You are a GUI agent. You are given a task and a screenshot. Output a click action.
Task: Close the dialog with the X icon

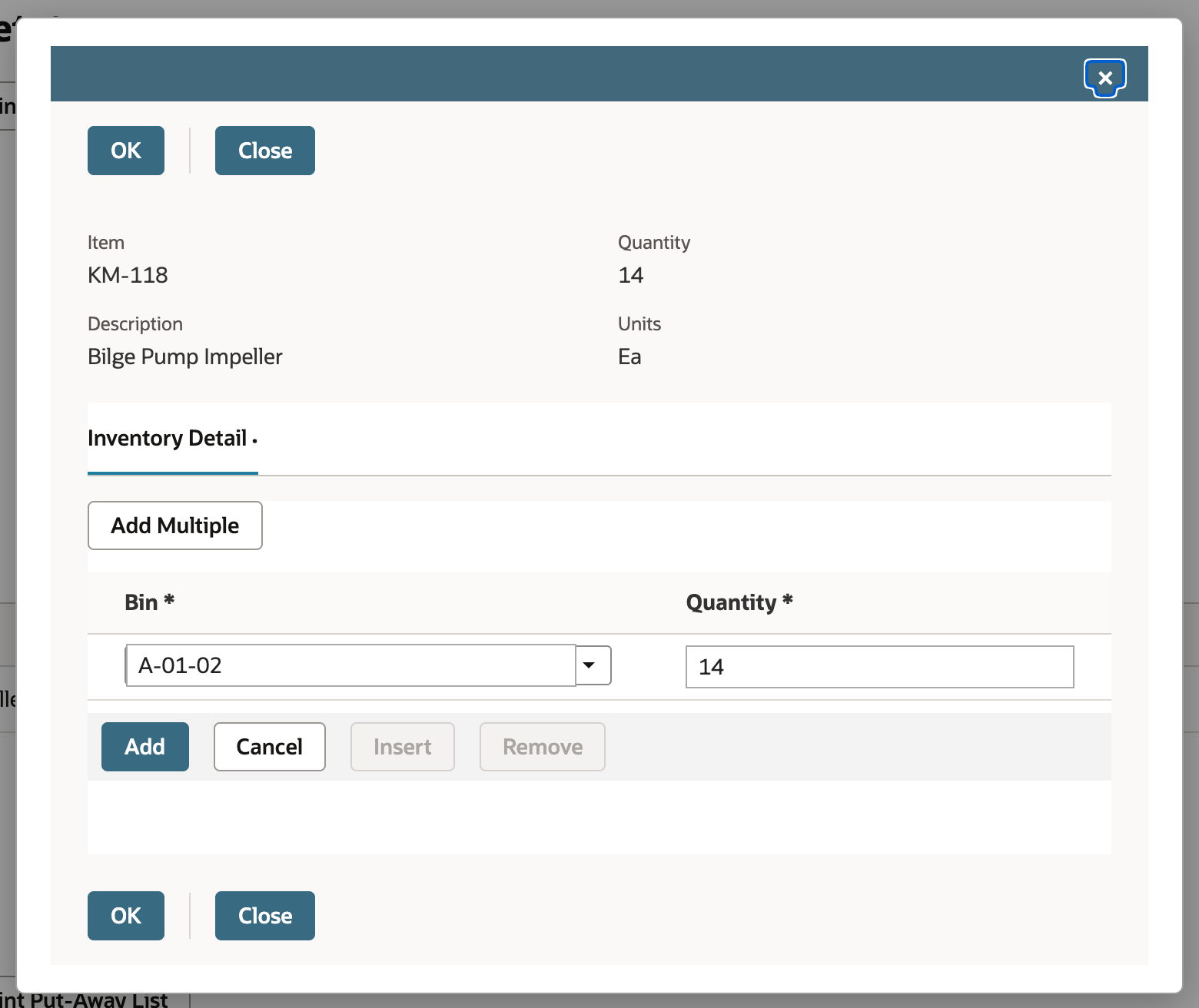click(1104, 78)
